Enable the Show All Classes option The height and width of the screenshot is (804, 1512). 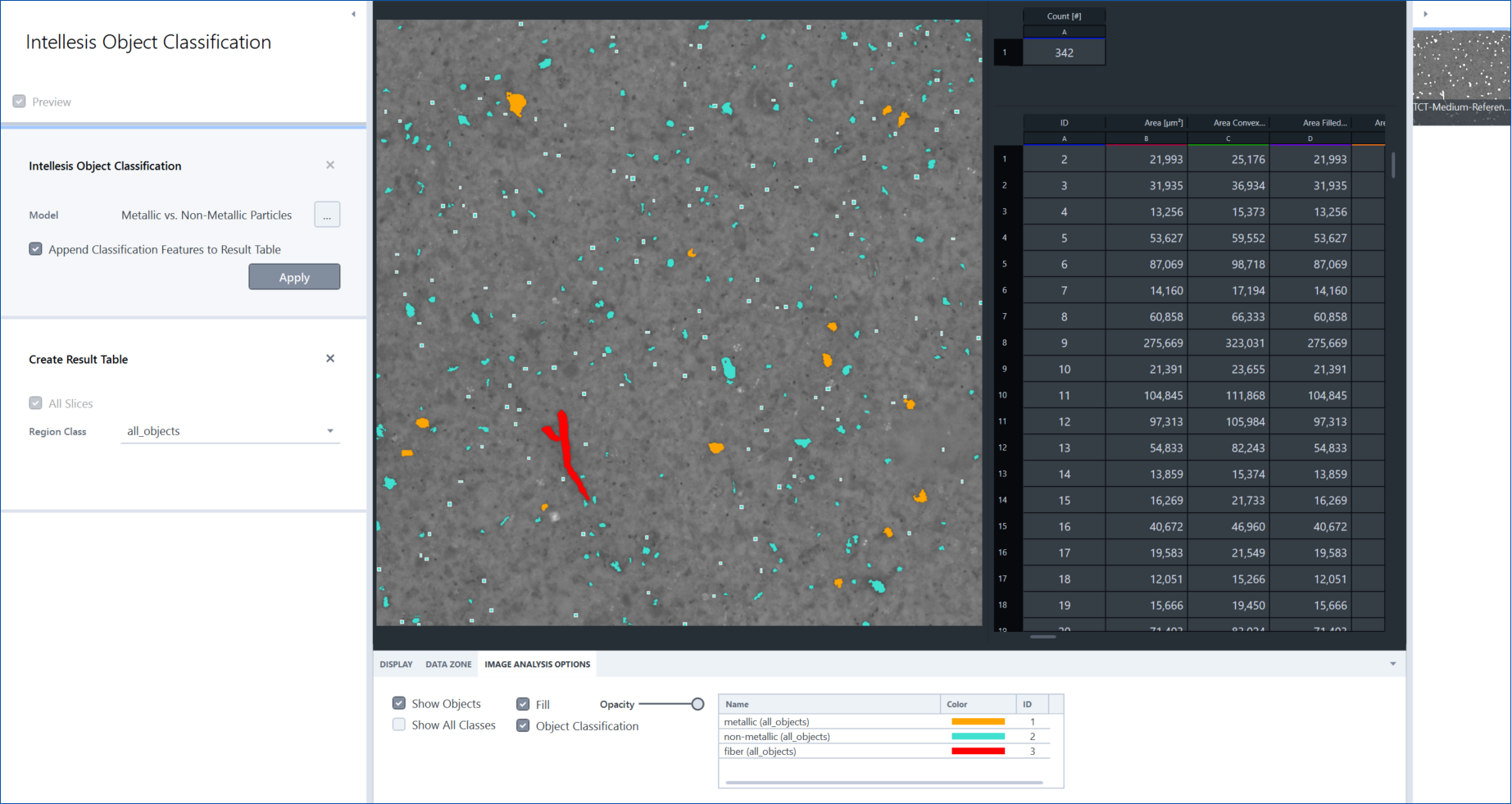pyautogui.click(x=399, y=725)
